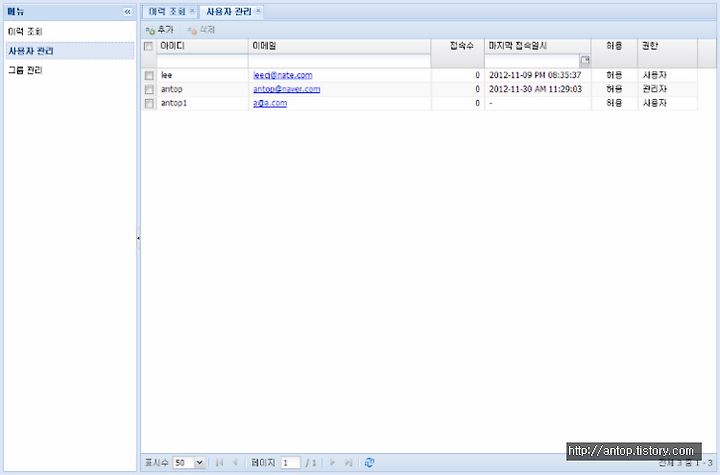Click the 사용자 role cell for antop1
Image resolution: width=720 pixels, height=475 pixels.
[667, 103]
